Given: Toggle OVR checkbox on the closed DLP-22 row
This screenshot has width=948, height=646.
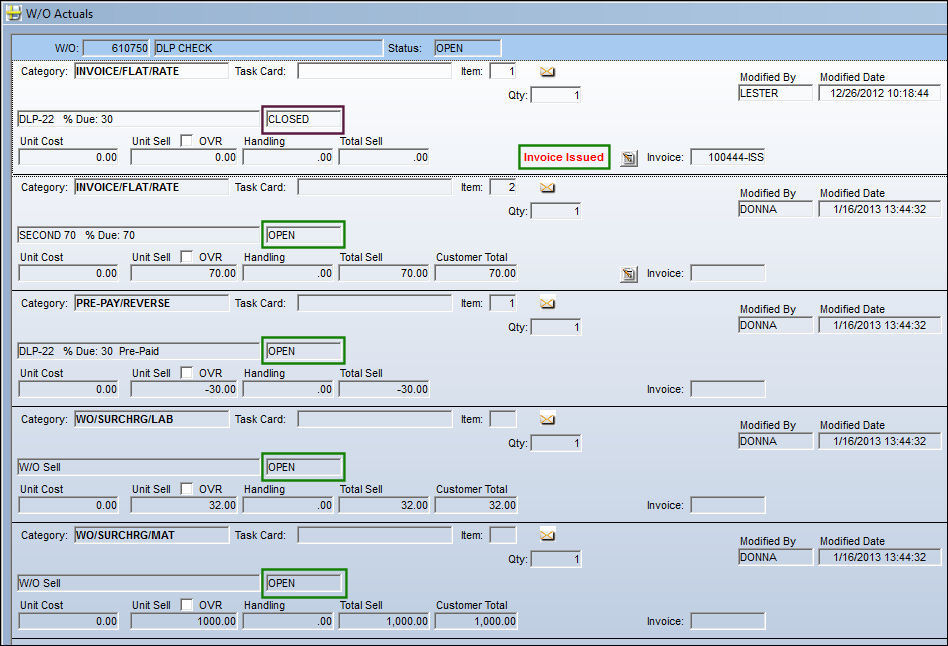Looking at the screenshot, I should point(187,141).
